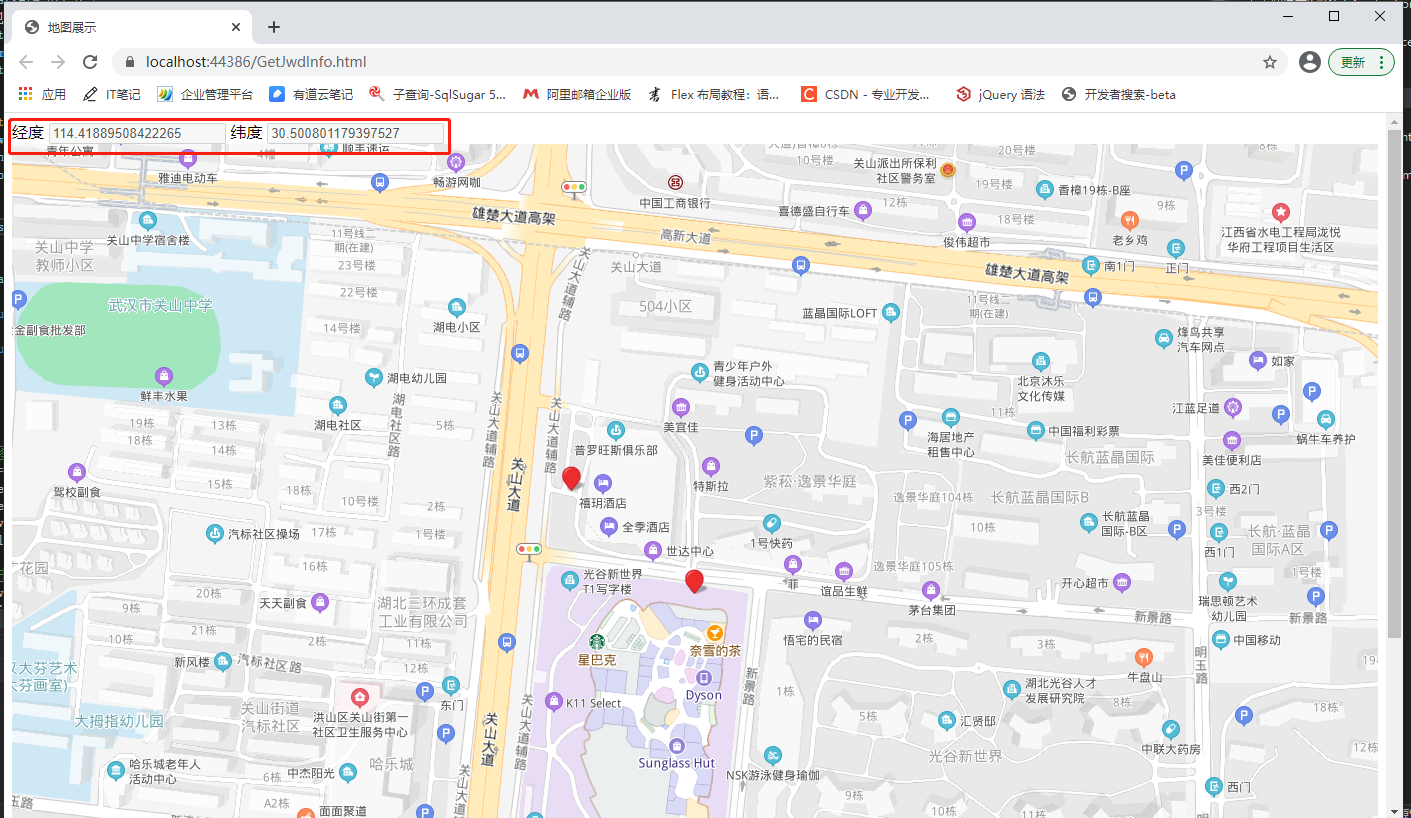Viewport: 1411px width, 818px height.
Task: Click the 美宜佳 store icon
Action: [x=680, y=407]
